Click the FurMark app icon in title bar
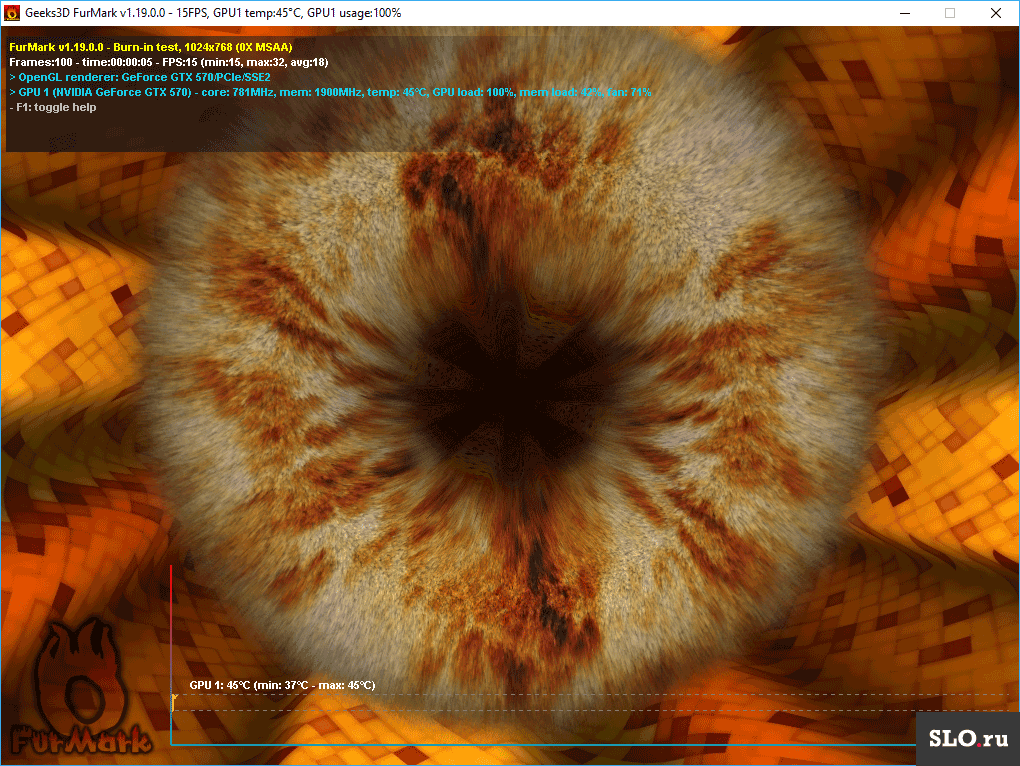 point(12,13)
